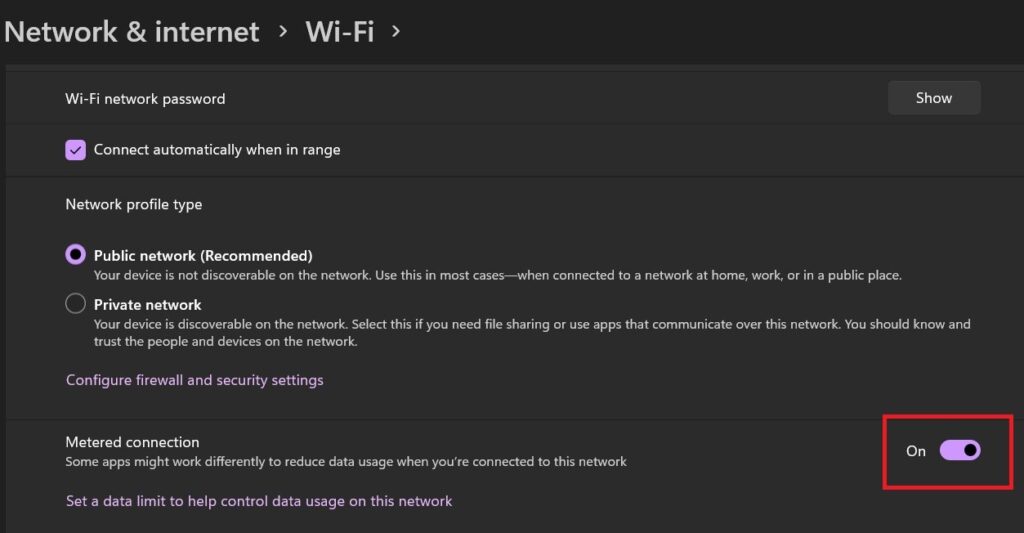Uncheck Connect automatically when in range

[x=76, y=150]
